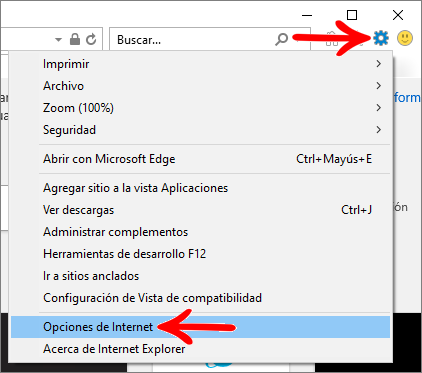Choose Abrir con Microsoft Edge
Image resolution: width=422 pixels, height=373 pixels.
click(x=200, y=159)
